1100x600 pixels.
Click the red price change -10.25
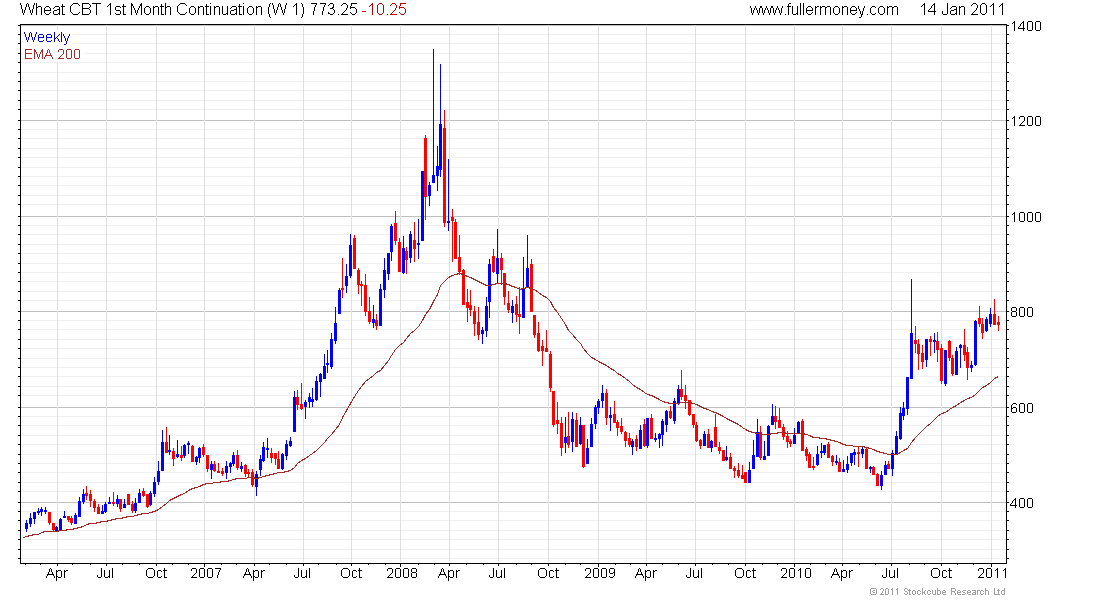point(384,9)
